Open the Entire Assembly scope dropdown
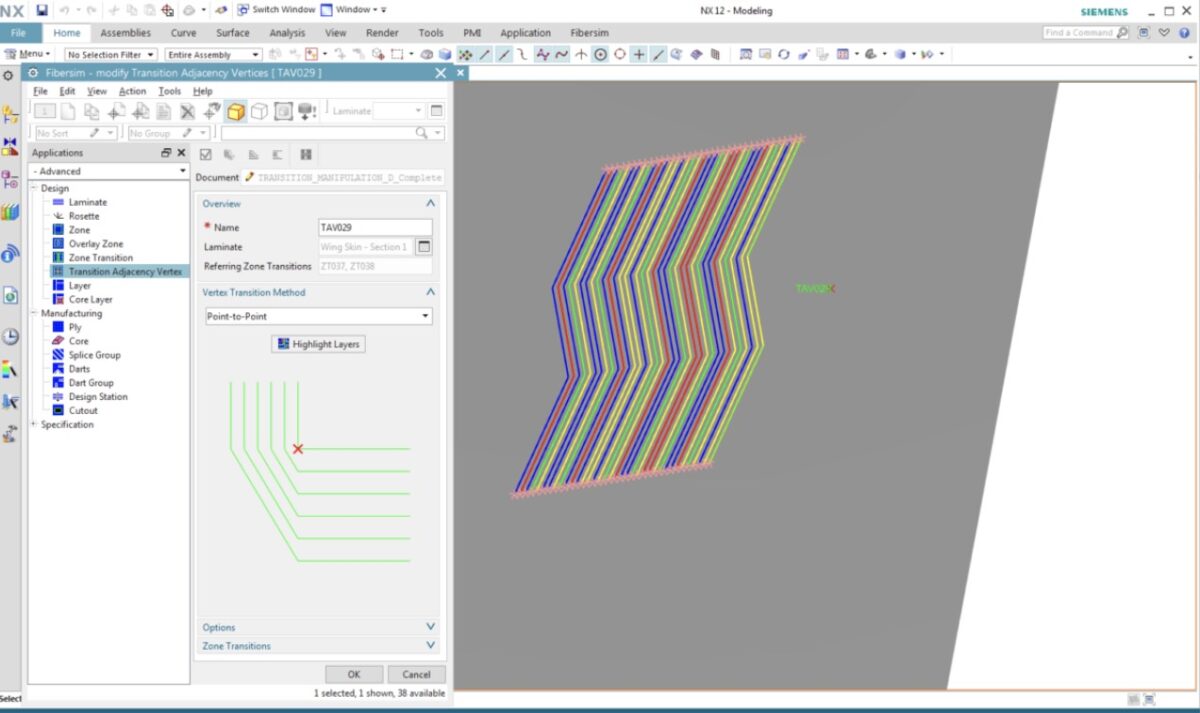This screenshot has width=1200, height=713. 214,54
